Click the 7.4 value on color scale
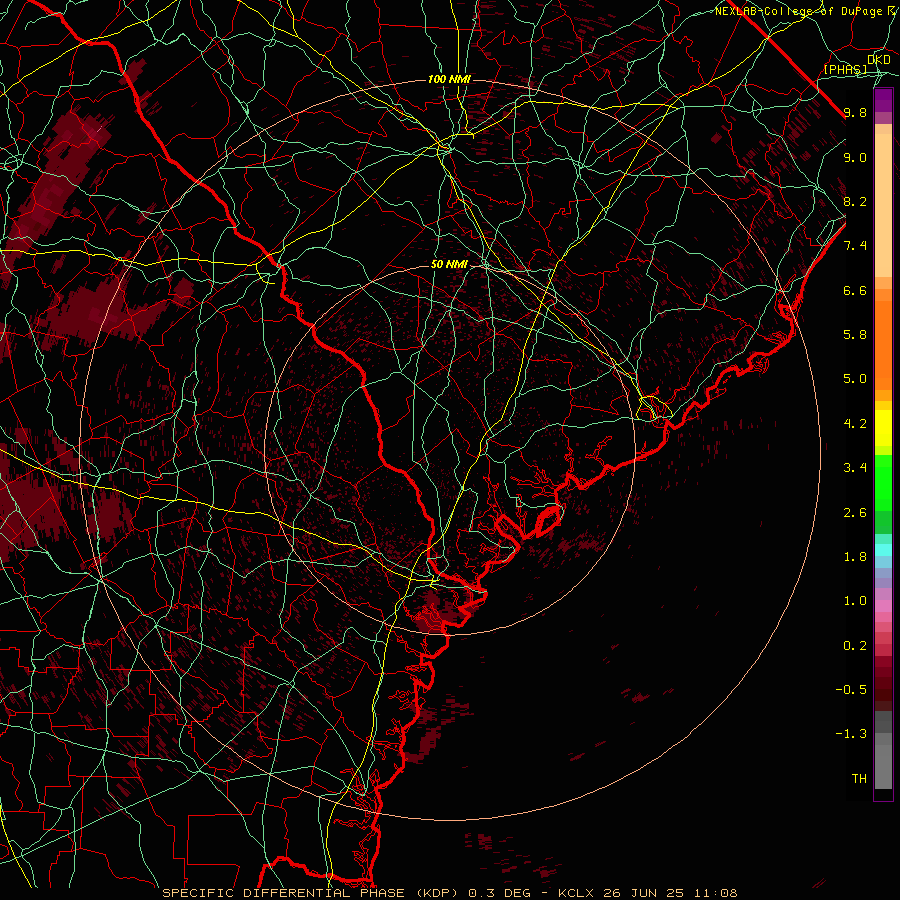 coord(855,246)
